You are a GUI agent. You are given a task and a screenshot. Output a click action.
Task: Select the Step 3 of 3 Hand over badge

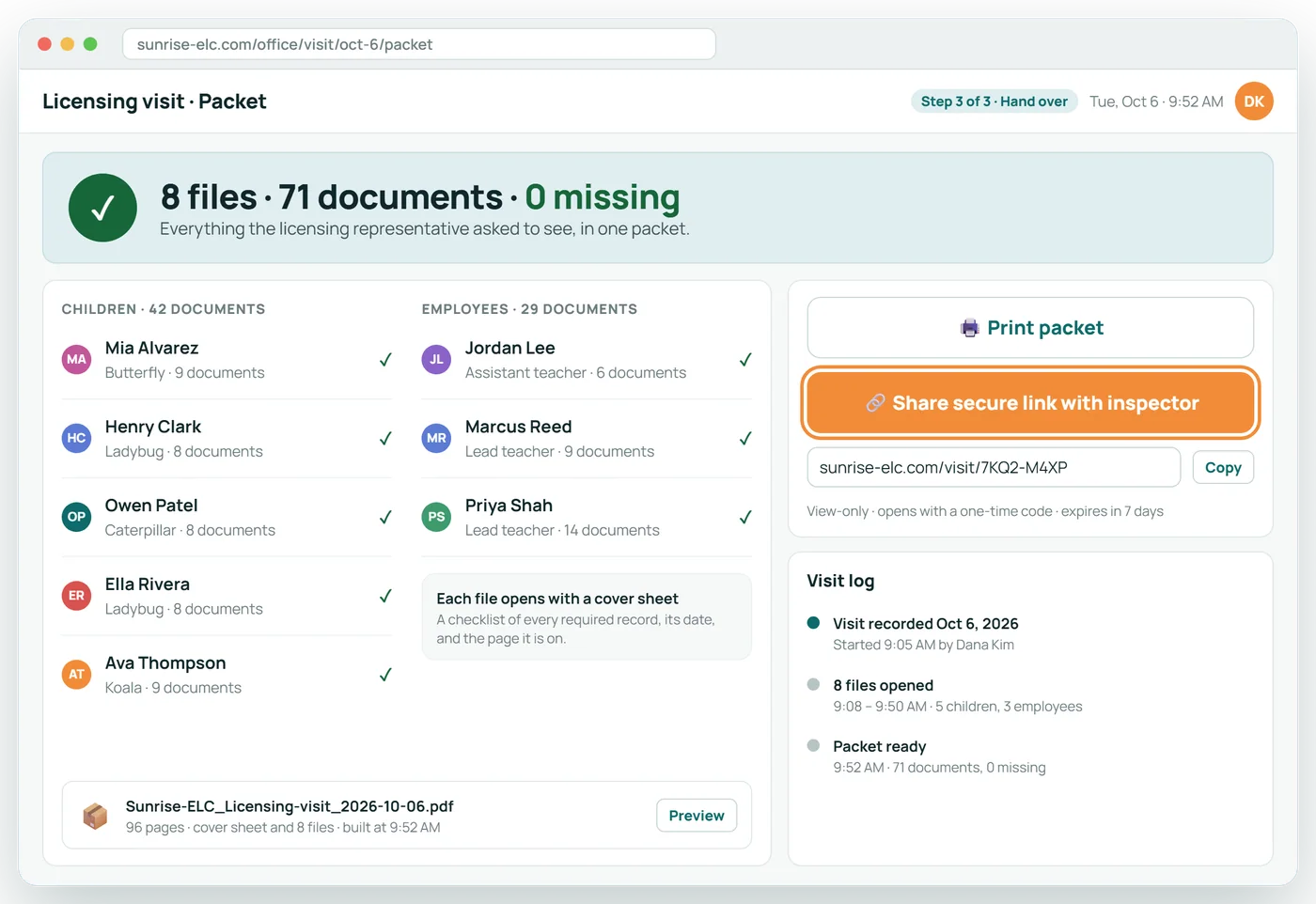click(995, 101)
